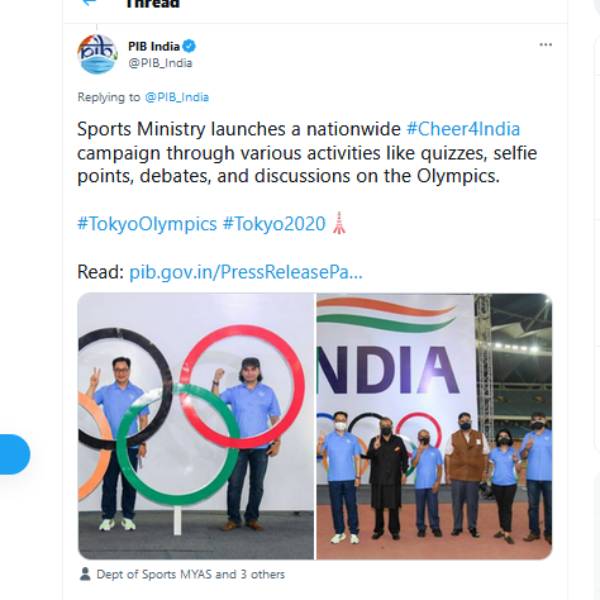Open the right photo with INDIA backdrop

tap(434, 425)
